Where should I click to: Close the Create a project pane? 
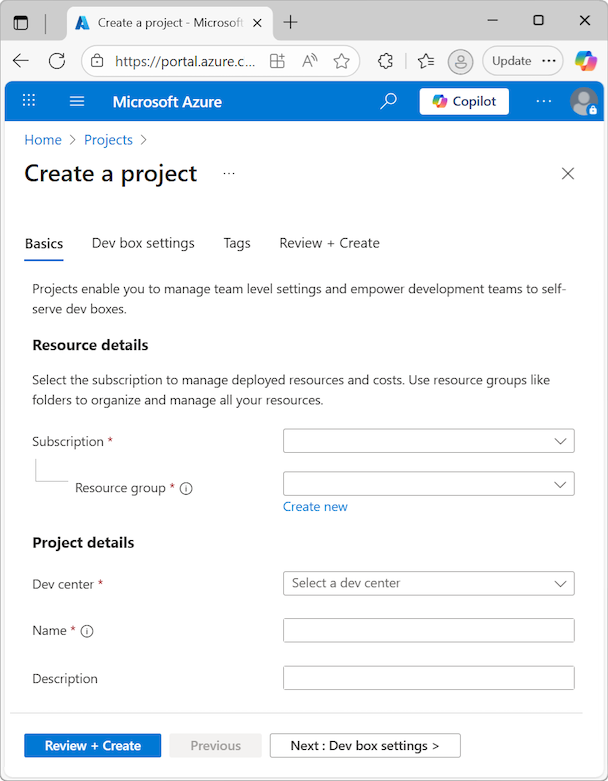point(568,174)
